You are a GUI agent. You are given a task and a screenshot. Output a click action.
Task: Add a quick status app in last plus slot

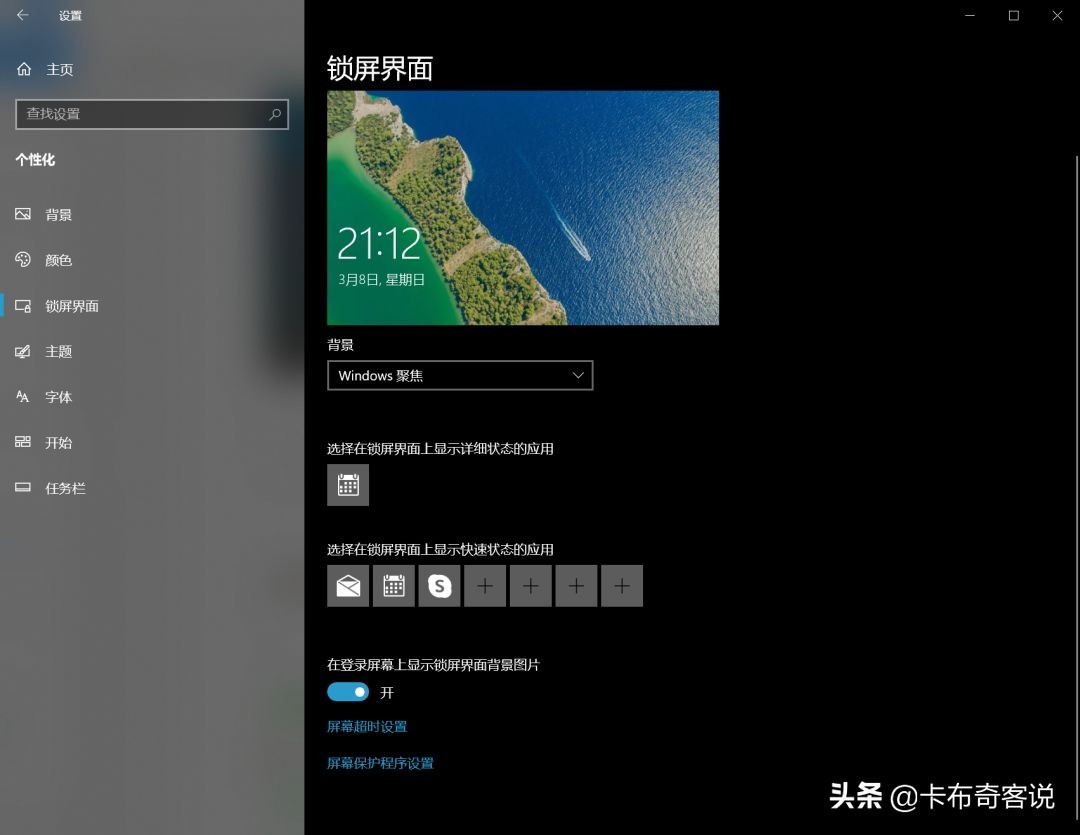pyautogui.click(x=622, y=586)
